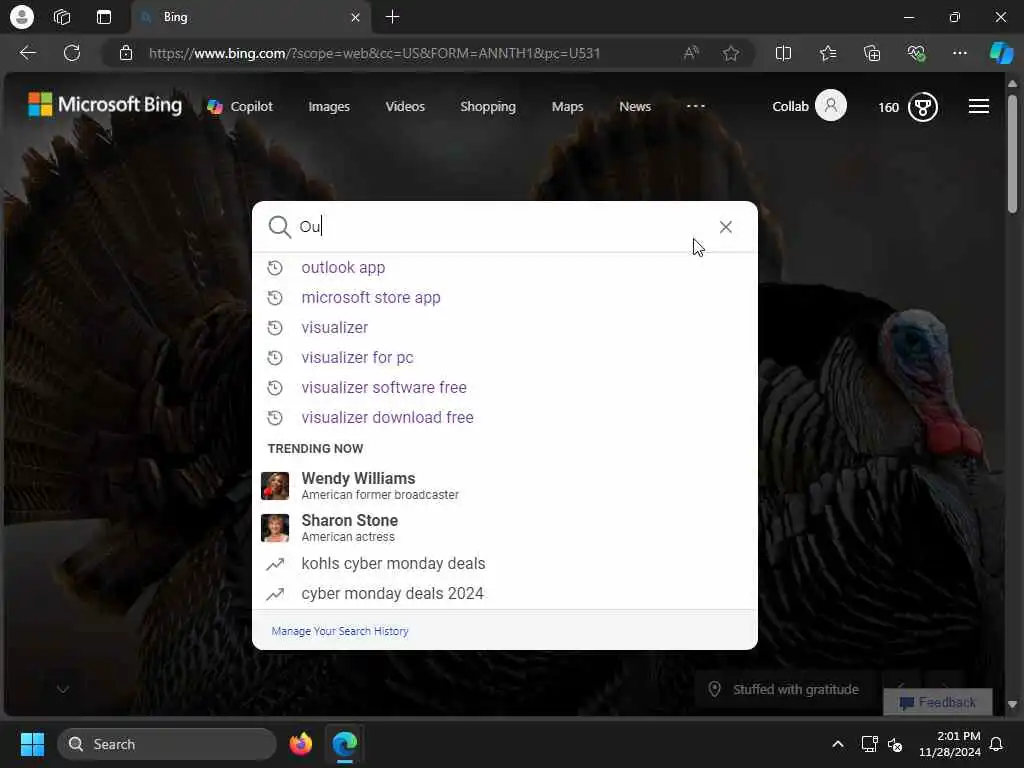The height and width of the screenshot is (768, 1024).
Task: Open network display tray icon
Action: (869, 744)
